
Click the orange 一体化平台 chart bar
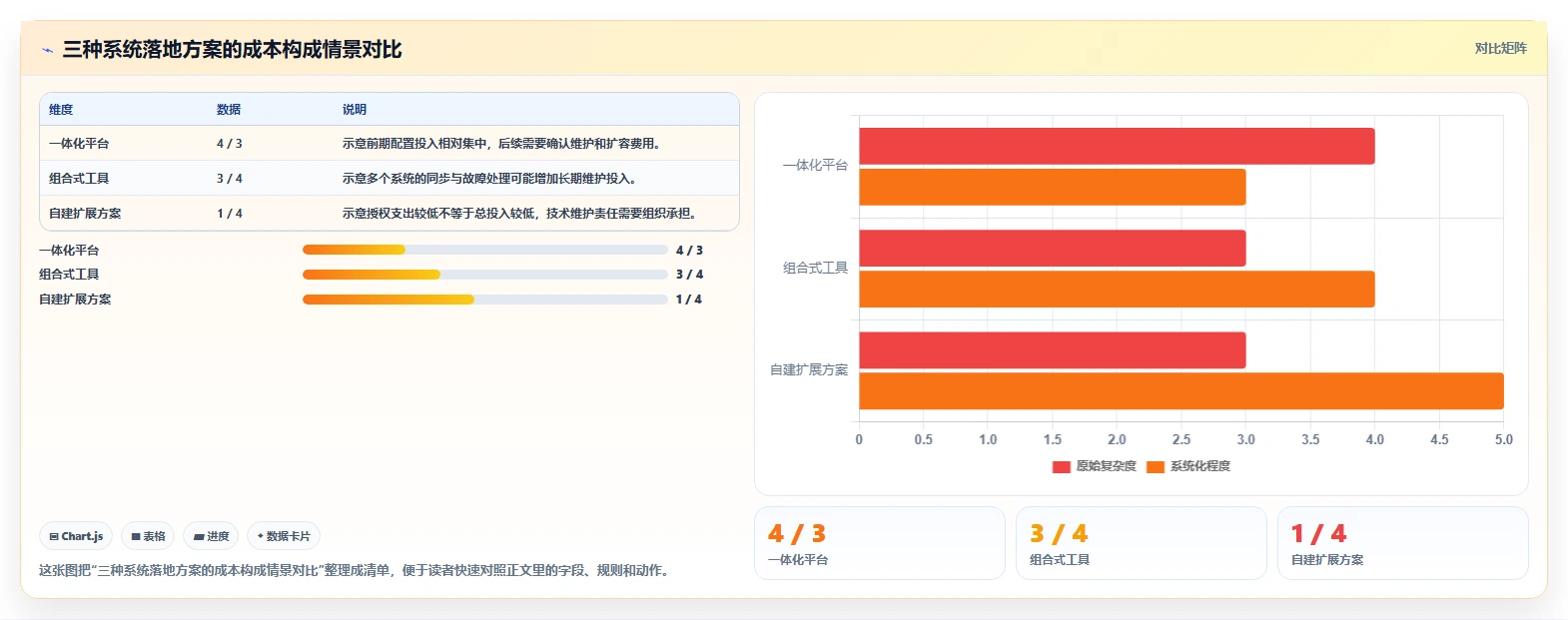[x=1053, y=187]
